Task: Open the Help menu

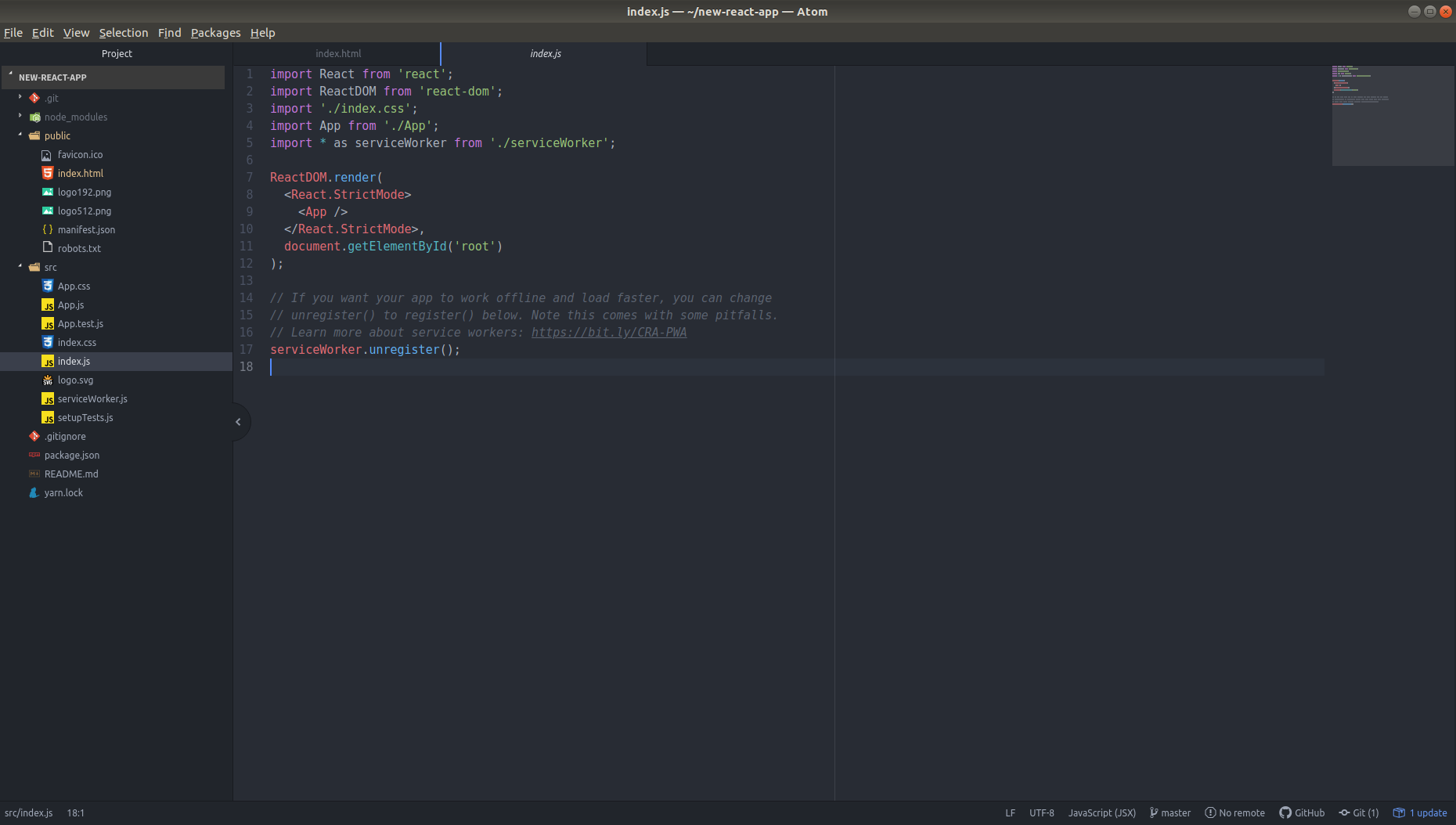Action: [262, 33]
